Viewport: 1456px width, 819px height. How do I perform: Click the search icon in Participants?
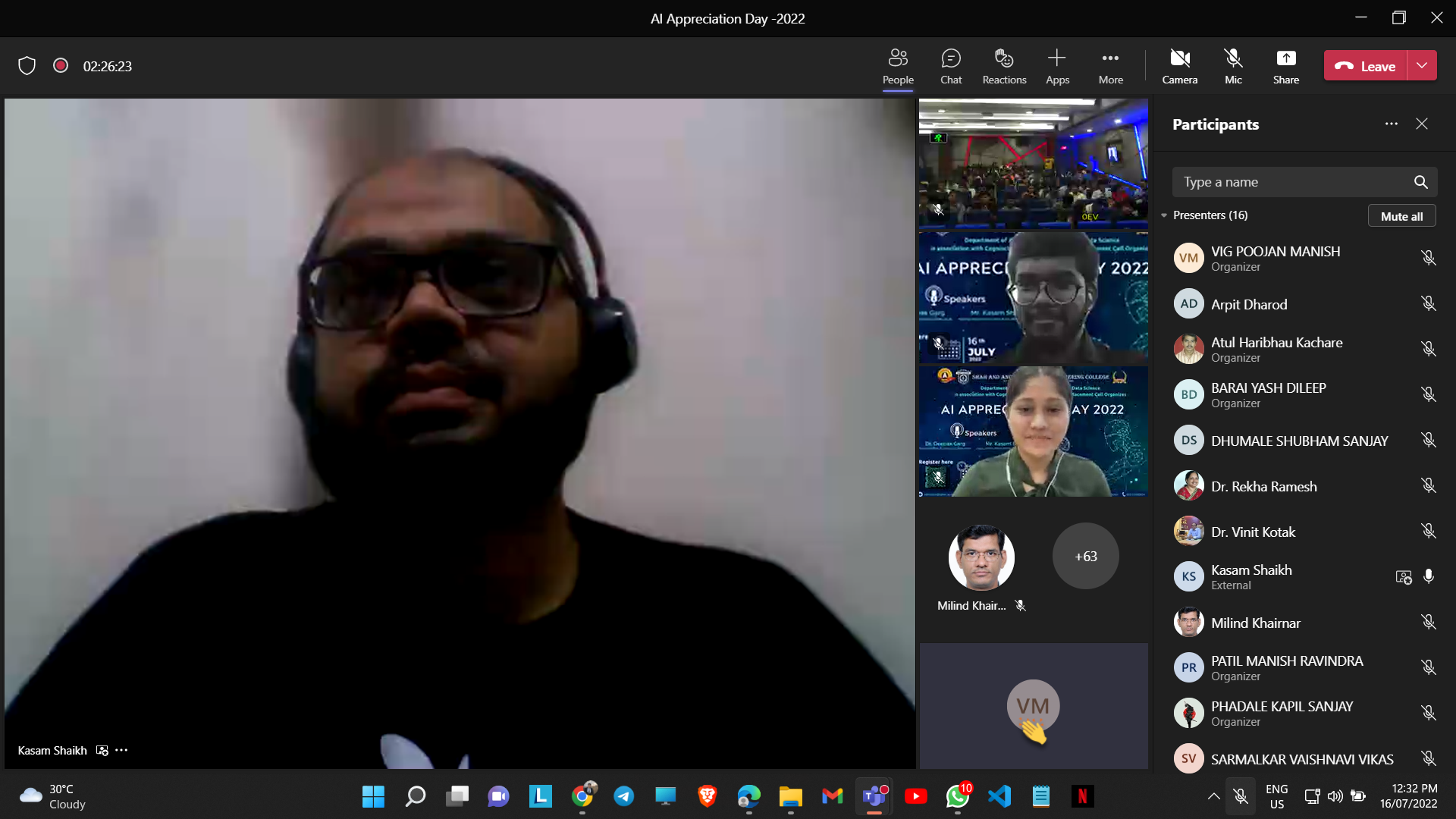click(x=1420, y=182)
